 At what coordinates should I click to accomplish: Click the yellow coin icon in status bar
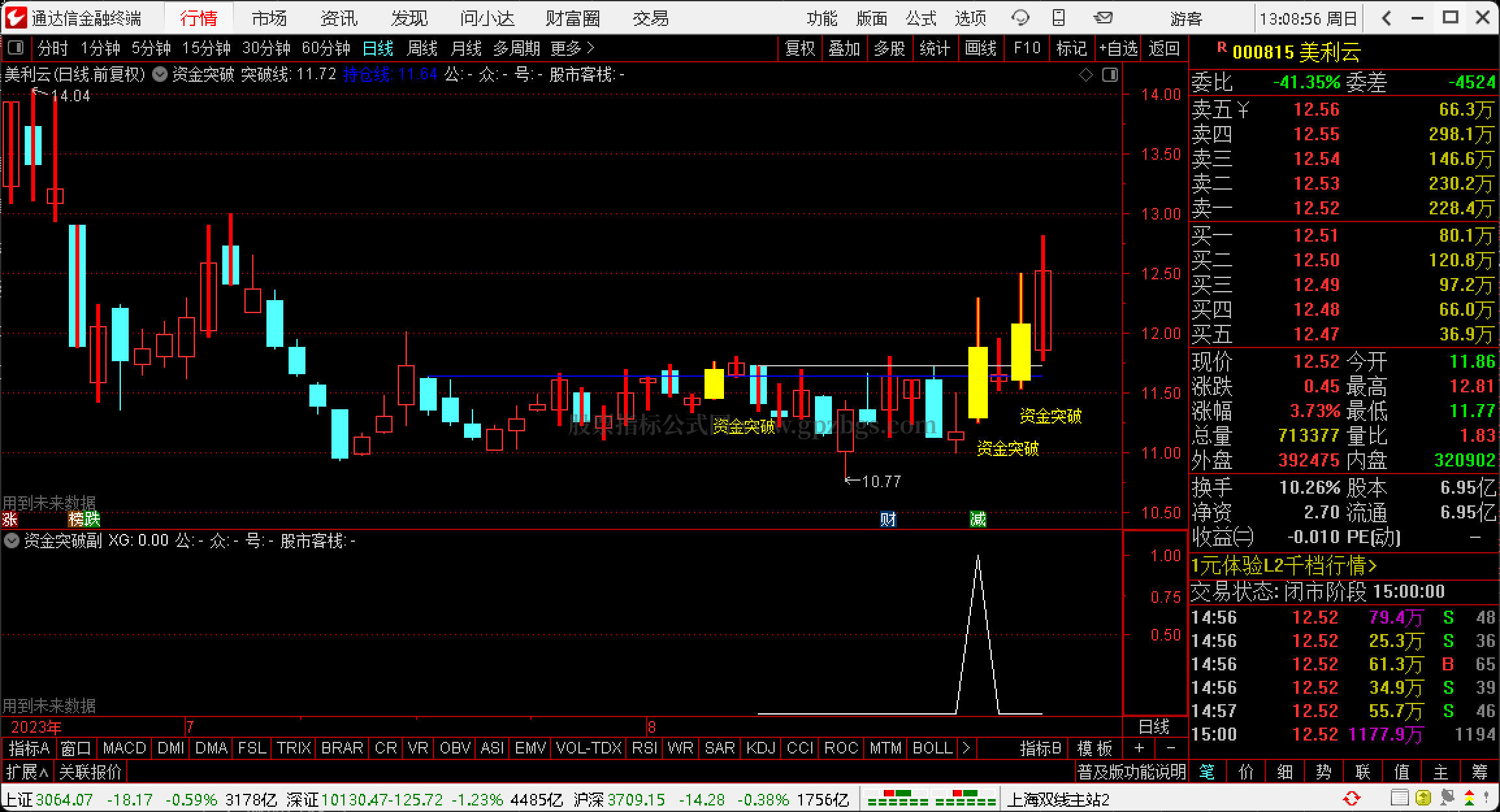click(1423, 798)
